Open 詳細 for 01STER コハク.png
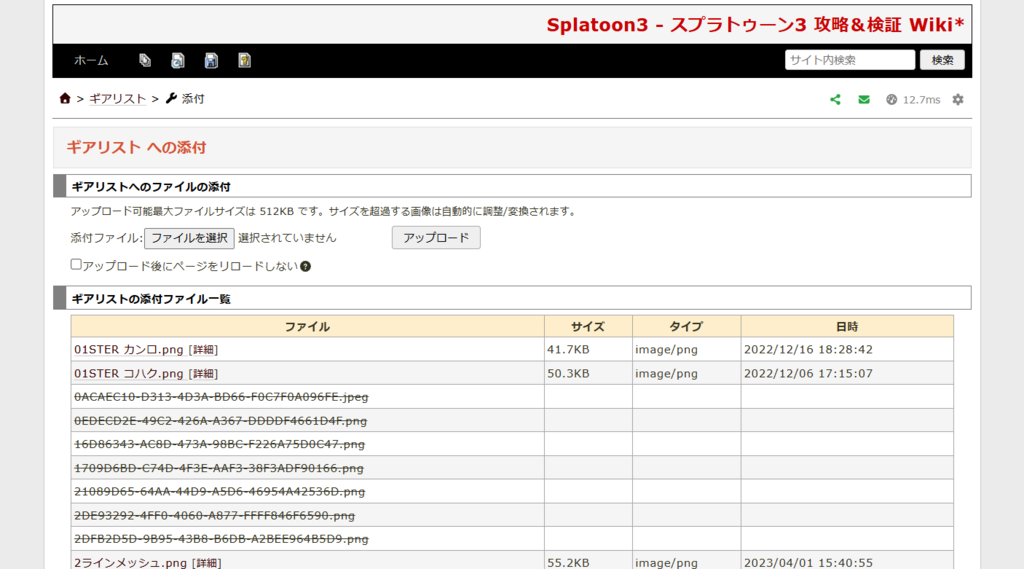The height and width of the screenshot is (569, 1024). [x=203, y=374]
